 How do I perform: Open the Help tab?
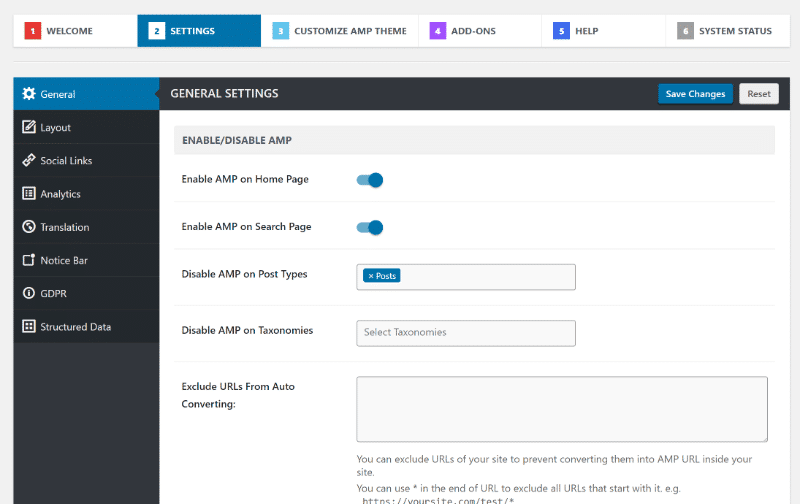[586, 31]
